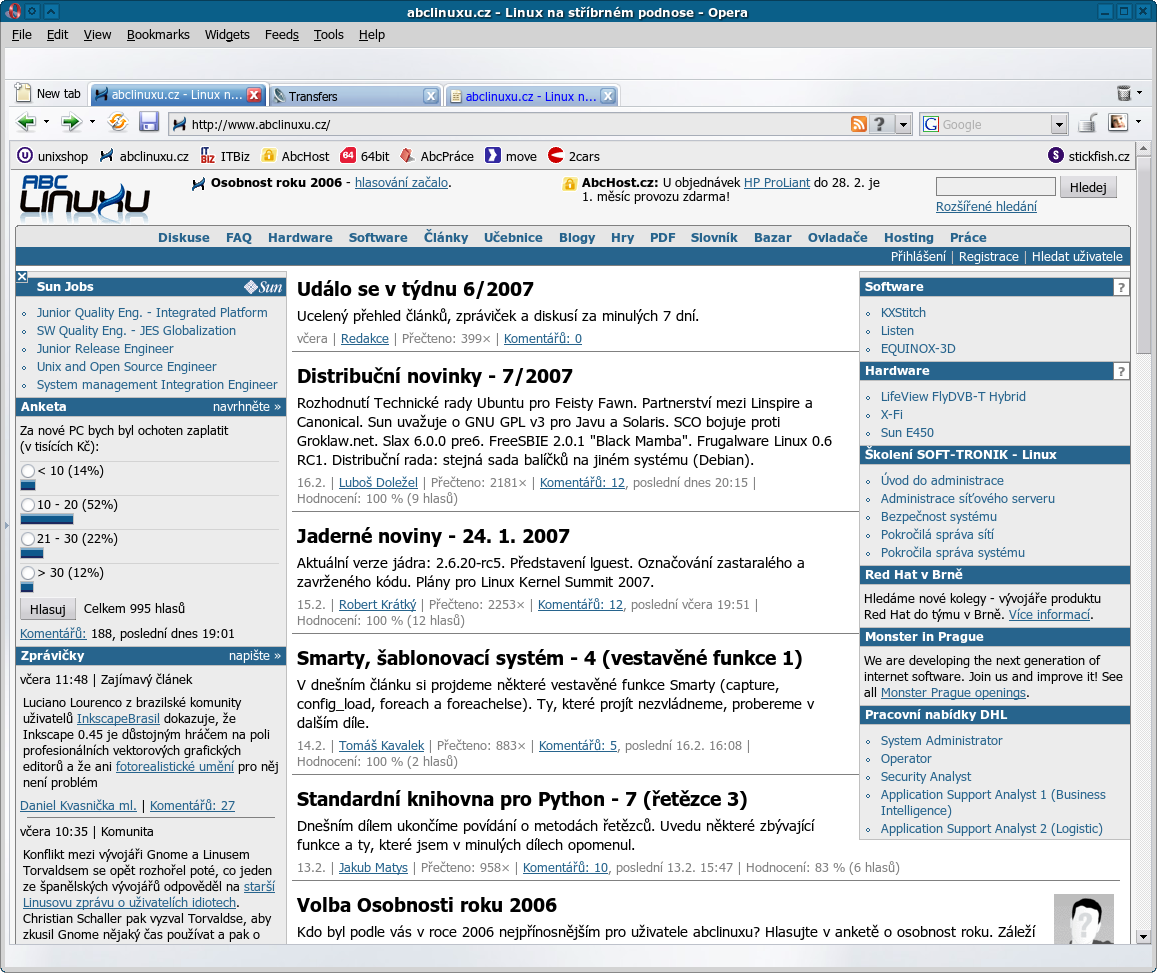Reload the page with the orange refresh icon

click(x=117, y=122)
